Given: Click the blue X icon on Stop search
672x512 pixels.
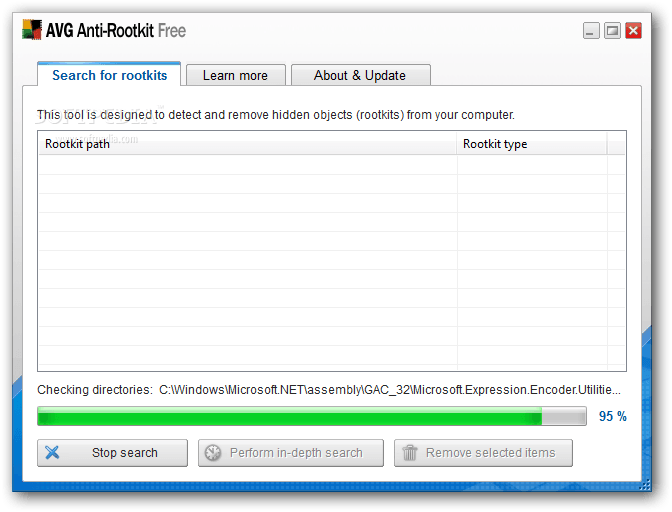Looking at the screenshot, I should point(53,453).
